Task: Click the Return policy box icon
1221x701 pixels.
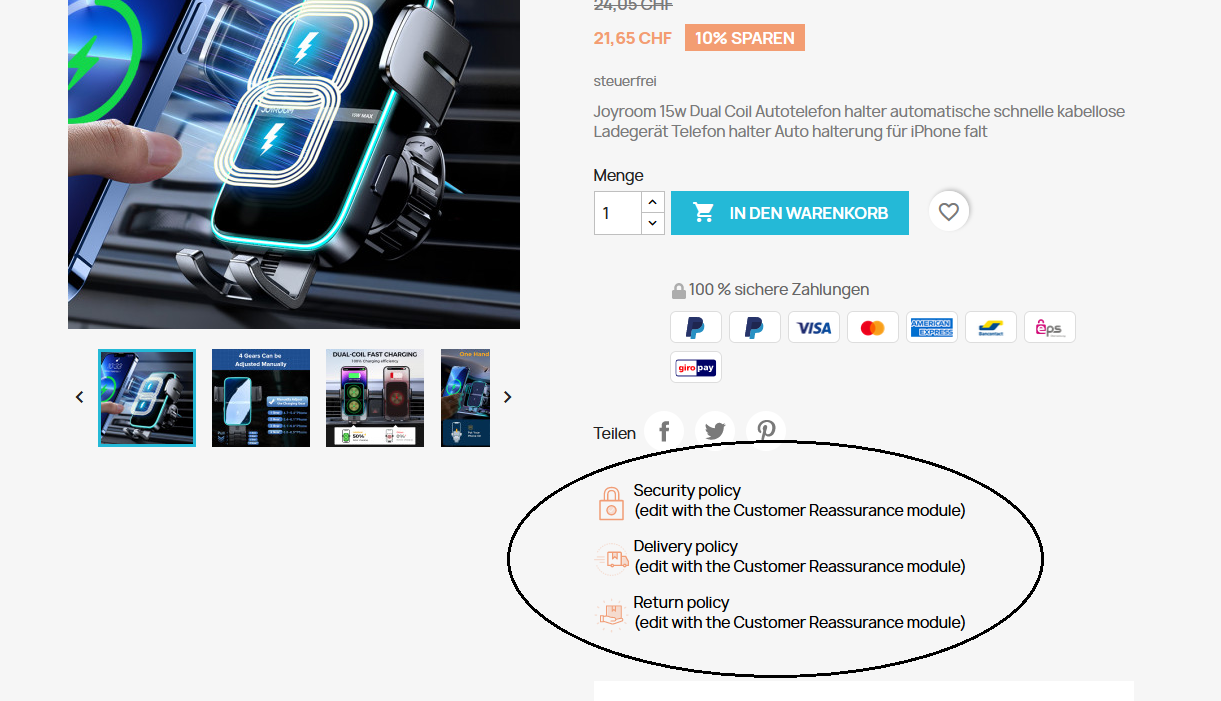Action: pyautogui.click(x=611, y=614)
